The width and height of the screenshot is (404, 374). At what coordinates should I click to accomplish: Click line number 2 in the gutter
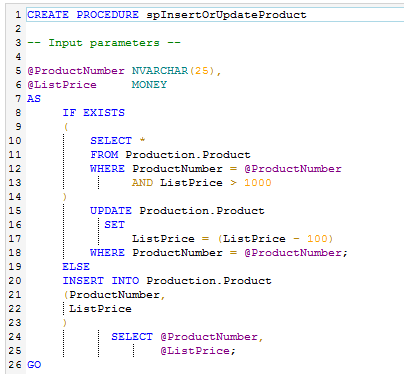point(18,29)
